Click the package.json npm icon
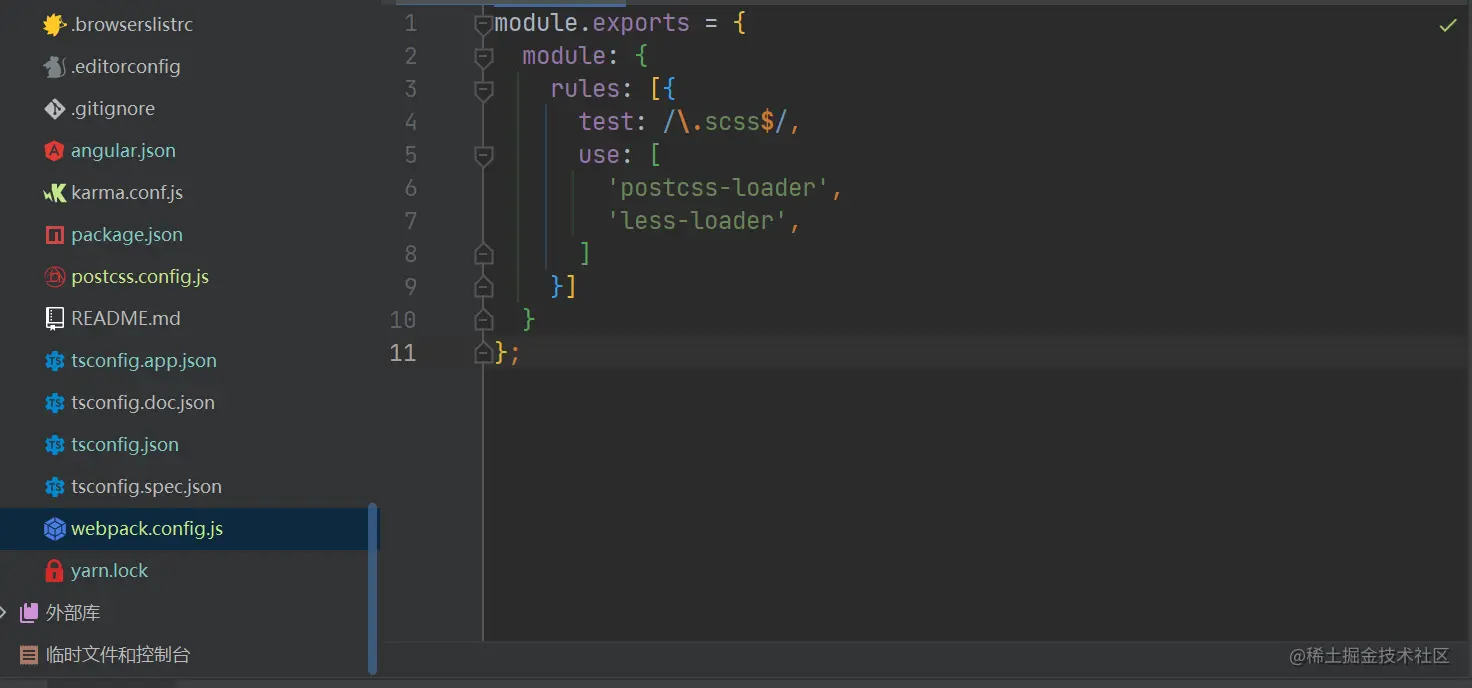Screen dimensions: 1472x688 pyautogui.click(x=55, y=235)
